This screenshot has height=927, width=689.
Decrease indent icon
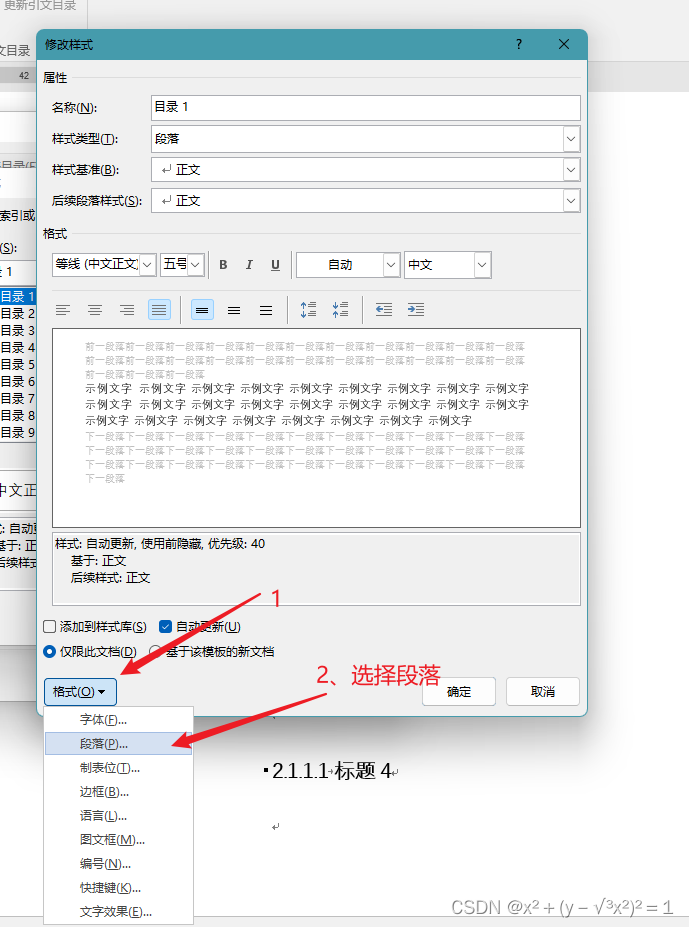click(x=384, y=310)
